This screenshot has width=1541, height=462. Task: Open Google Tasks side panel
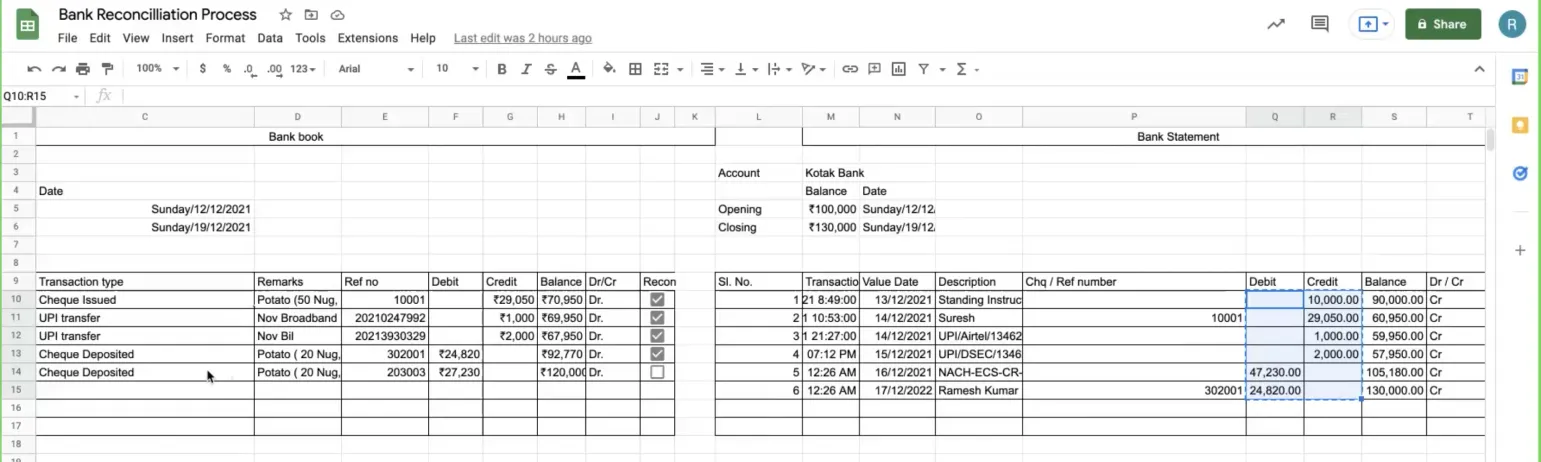[1520, 173]
